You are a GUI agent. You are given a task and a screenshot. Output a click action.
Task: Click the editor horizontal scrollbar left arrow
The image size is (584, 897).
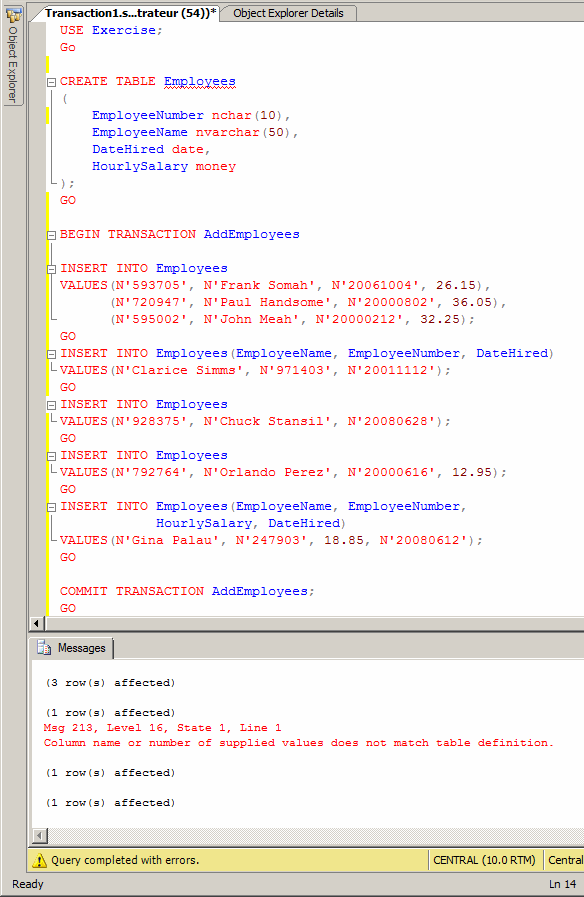(37, 623)
